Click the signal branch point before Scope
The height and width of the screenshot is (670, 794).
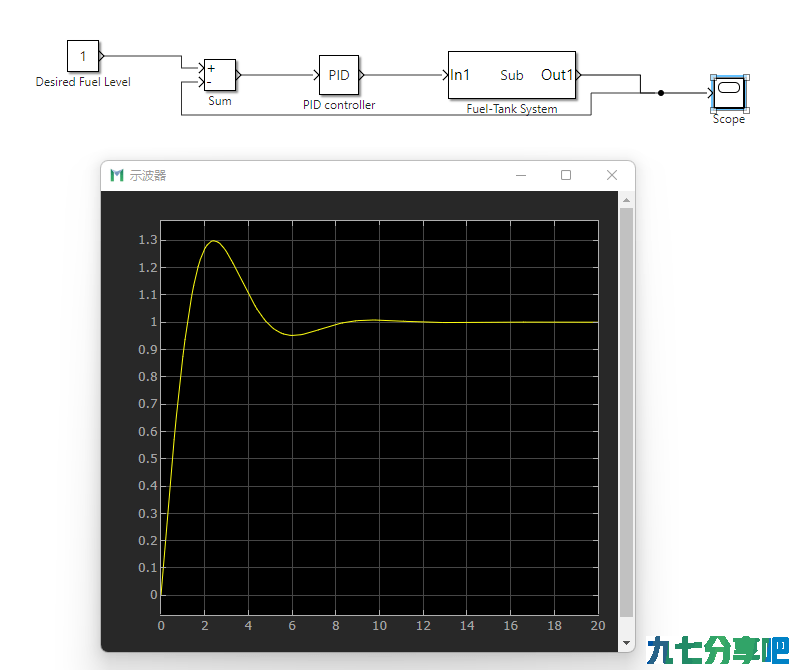click(x=661, y=93)
